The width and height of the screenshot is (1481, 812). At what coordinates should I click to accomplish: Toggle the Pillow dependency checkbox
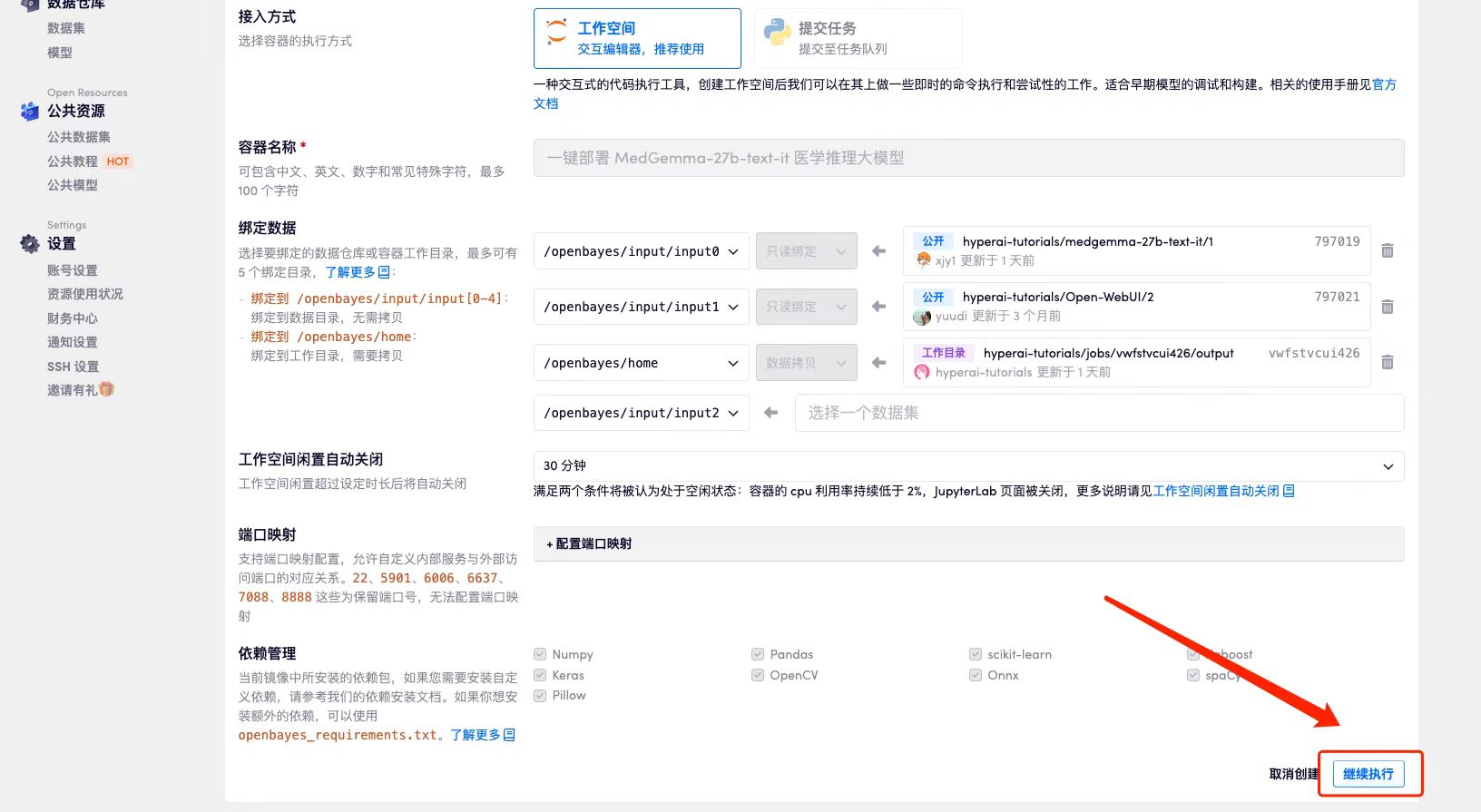coord(540,695)
